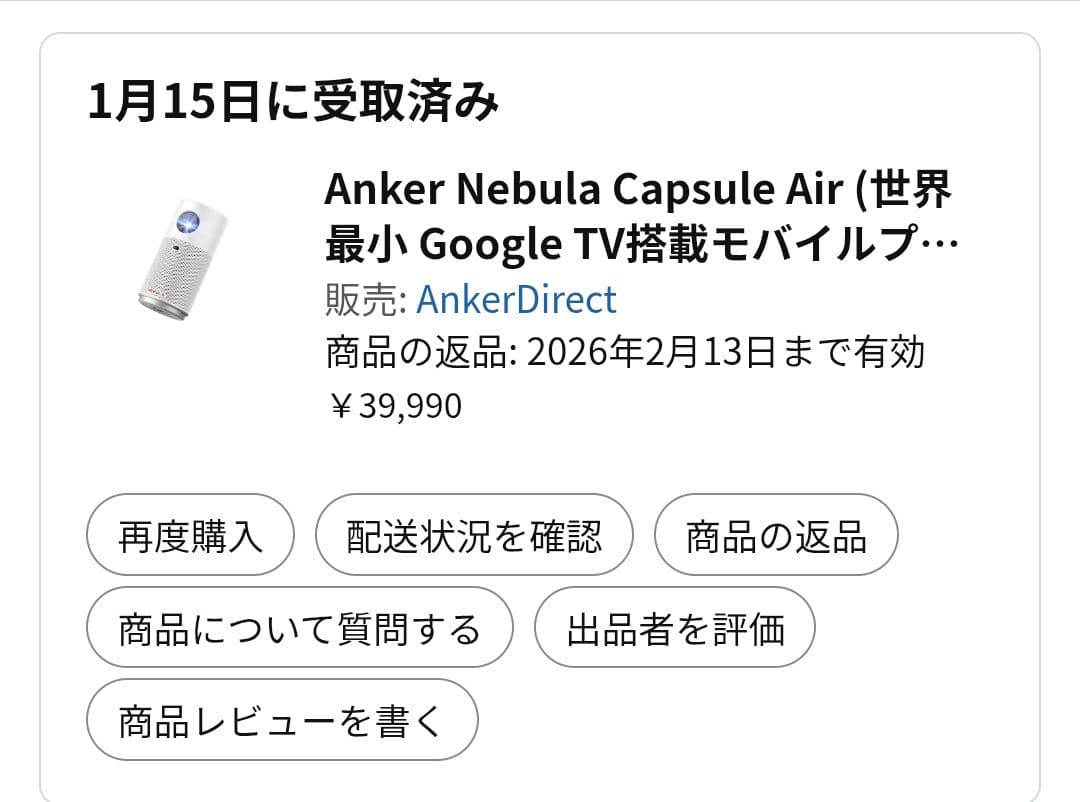Click the 再度購入 button to buy again
The image size is (1080, 802).
coord(189,535)
